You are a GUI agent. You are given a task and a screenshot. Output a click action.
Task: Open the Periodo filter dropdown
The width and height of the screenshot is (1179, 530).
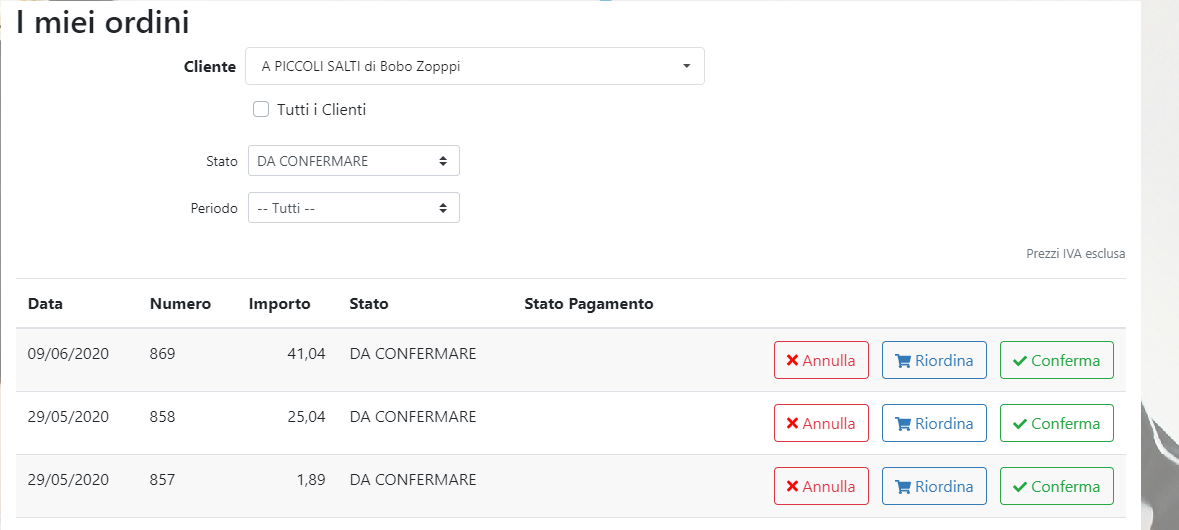353,208
